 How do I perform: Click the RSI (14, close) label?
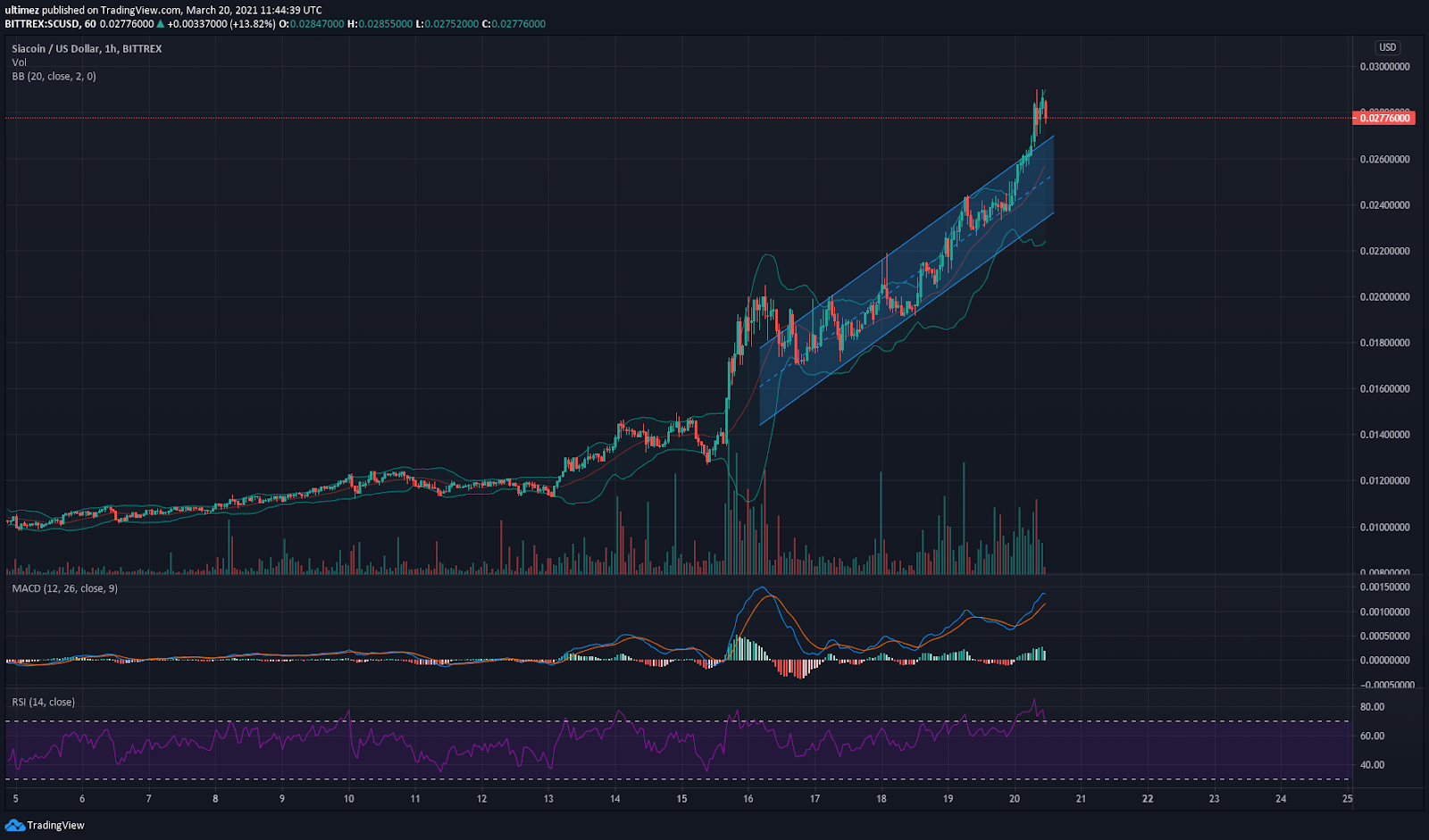click(x=43, y=702)
